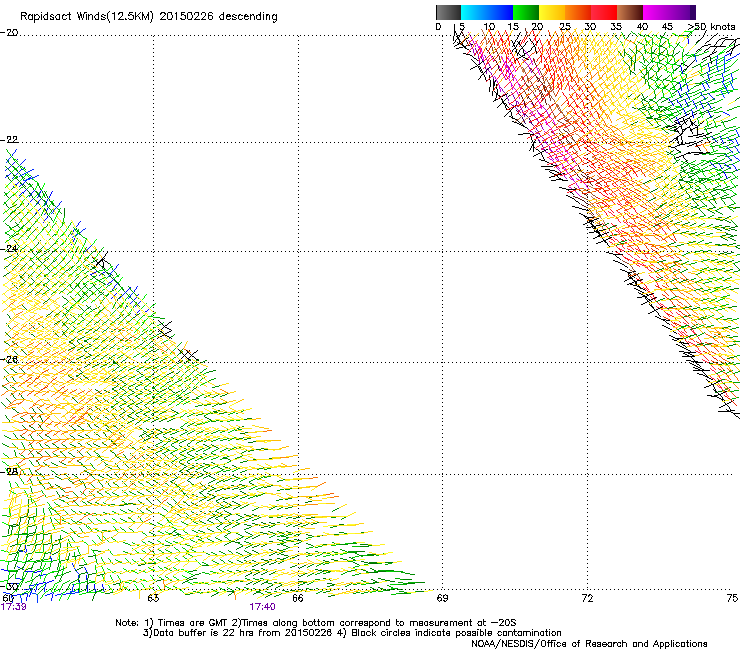
Task: Click the '>50 knots' legend label
Action: point(711,27)
